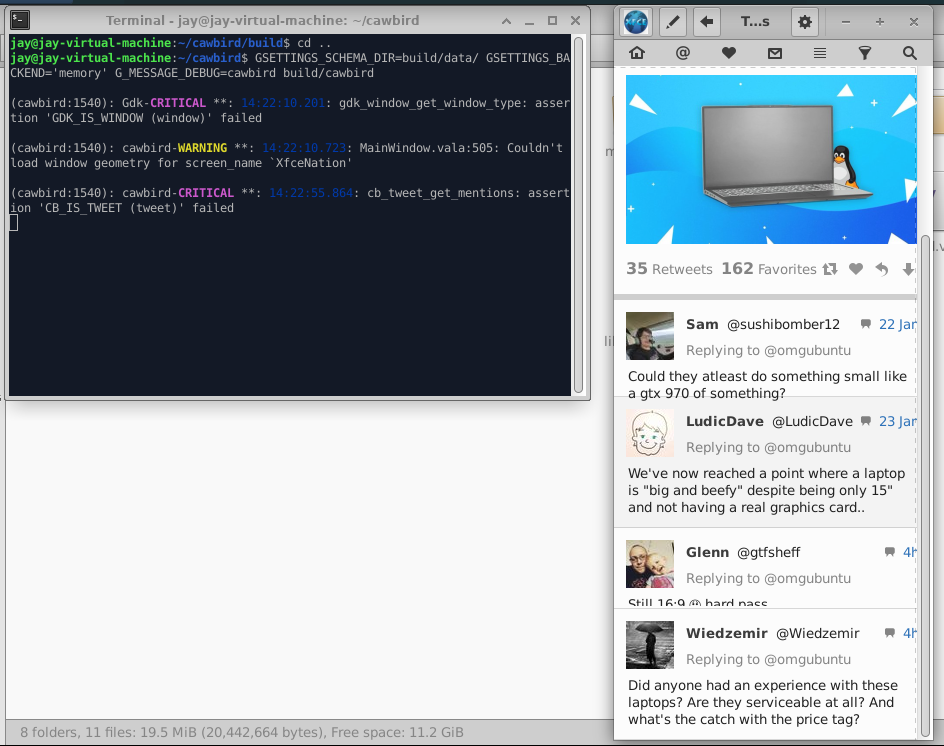Open Cawbird settings gear menu
The width and height of the screenshot is (944, 746).
[x=804, y=22]
